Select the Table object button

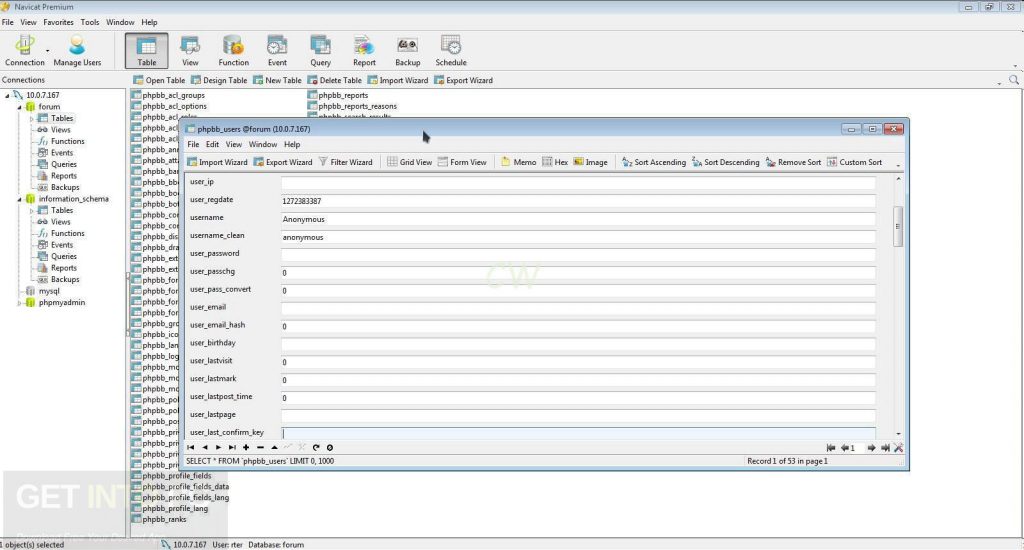146,50
